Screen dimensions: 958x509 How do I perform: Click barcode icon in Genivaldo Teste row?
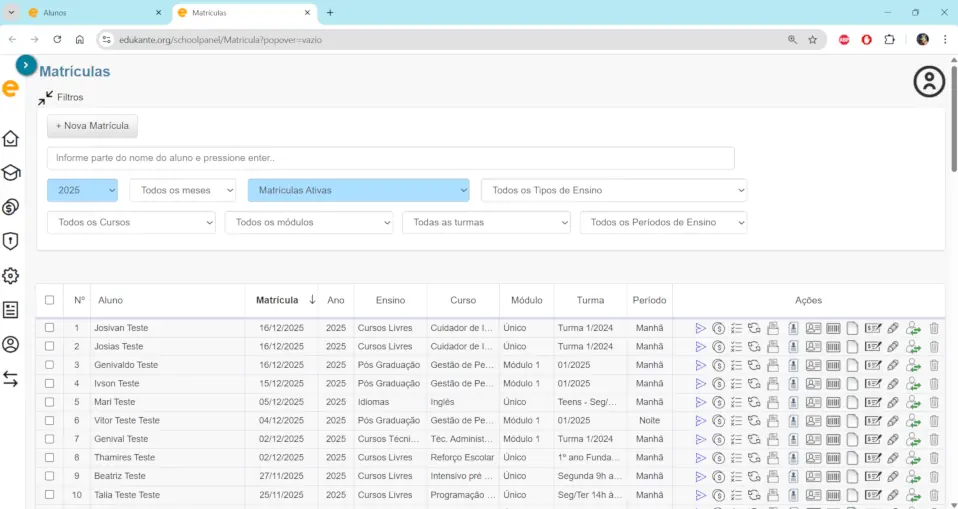833,365
